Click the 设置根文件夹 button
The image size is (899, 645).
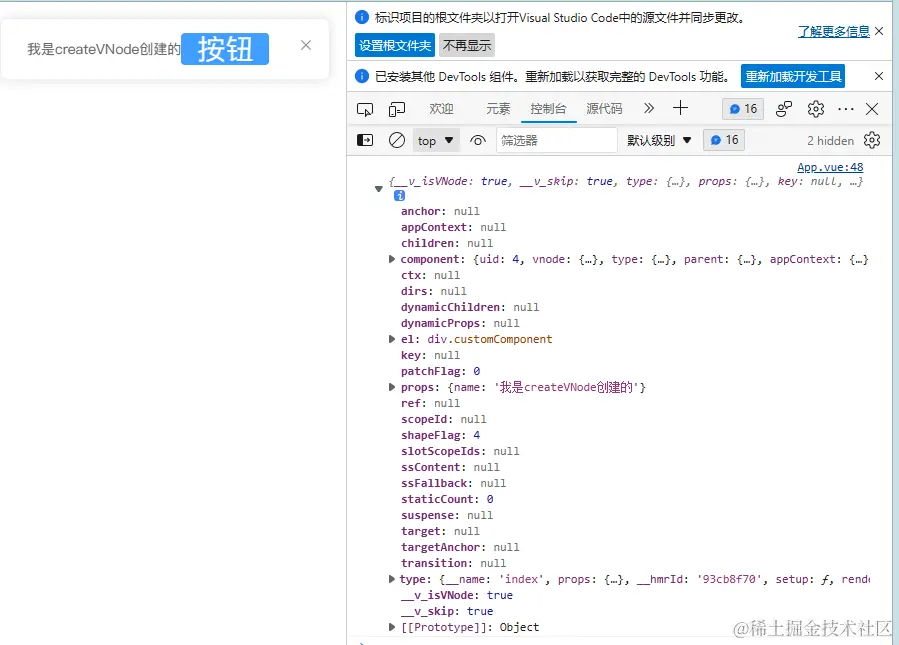(395, 45)
